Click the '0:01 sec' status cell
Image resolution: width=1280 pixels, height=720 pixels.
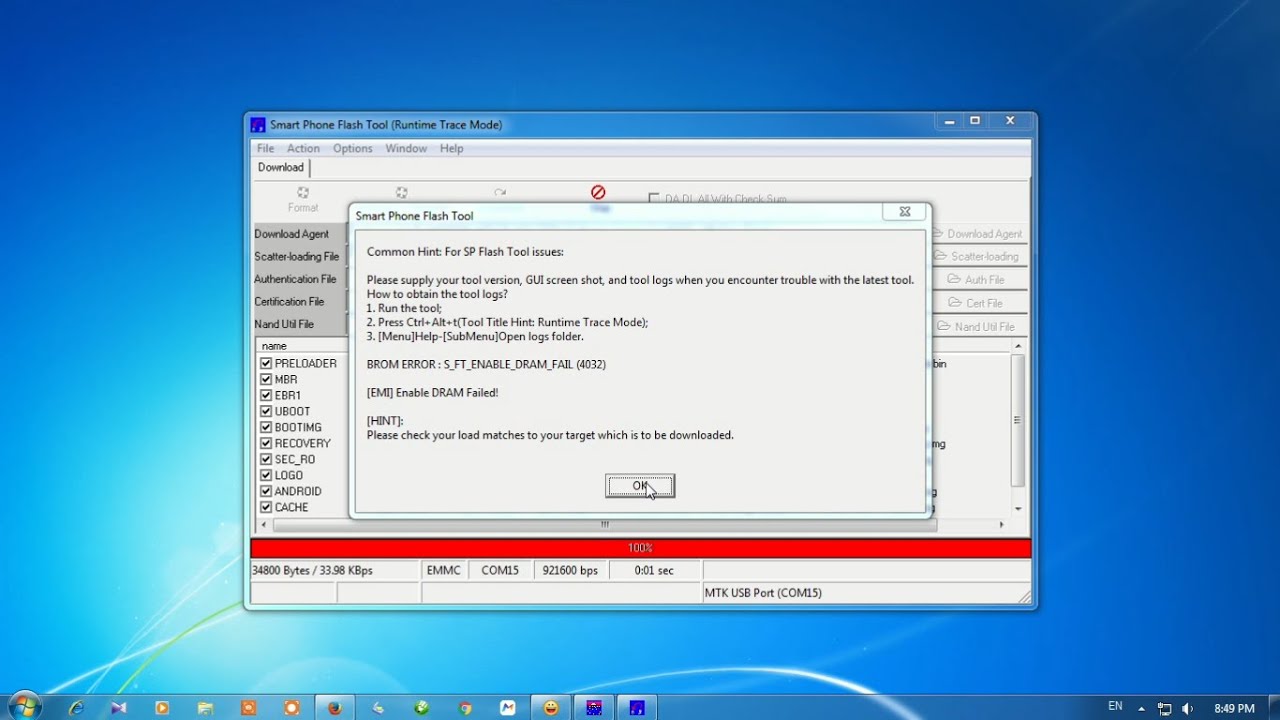[x=655, y=570]
